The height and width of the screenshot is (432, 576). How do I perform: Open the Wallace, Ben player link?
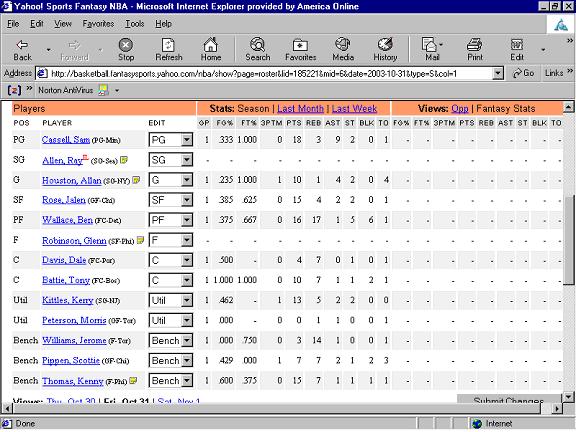[67, 220]
